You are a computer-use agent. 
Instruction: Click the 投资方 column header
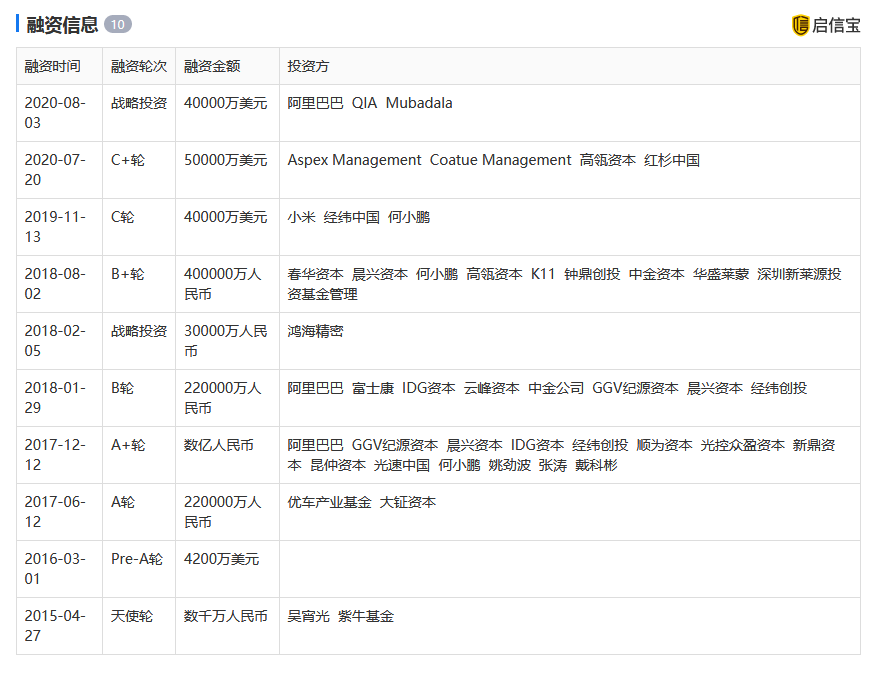[308, 66]
